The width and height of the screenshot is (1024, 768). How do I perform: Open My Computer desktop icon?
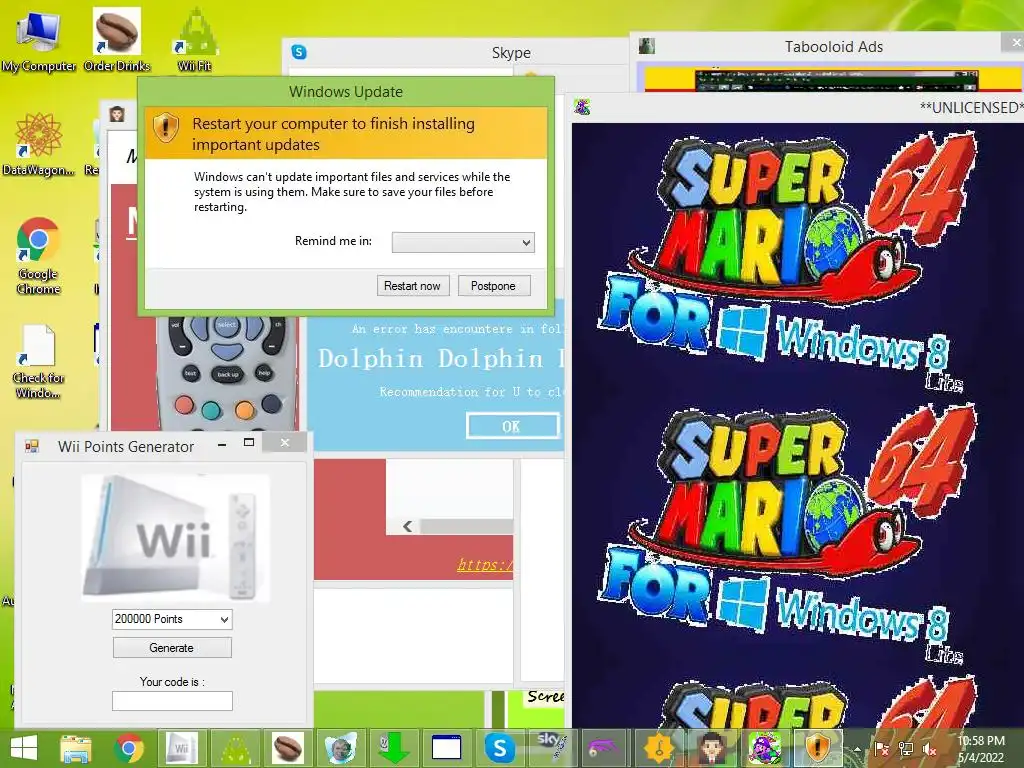point(39,40)
